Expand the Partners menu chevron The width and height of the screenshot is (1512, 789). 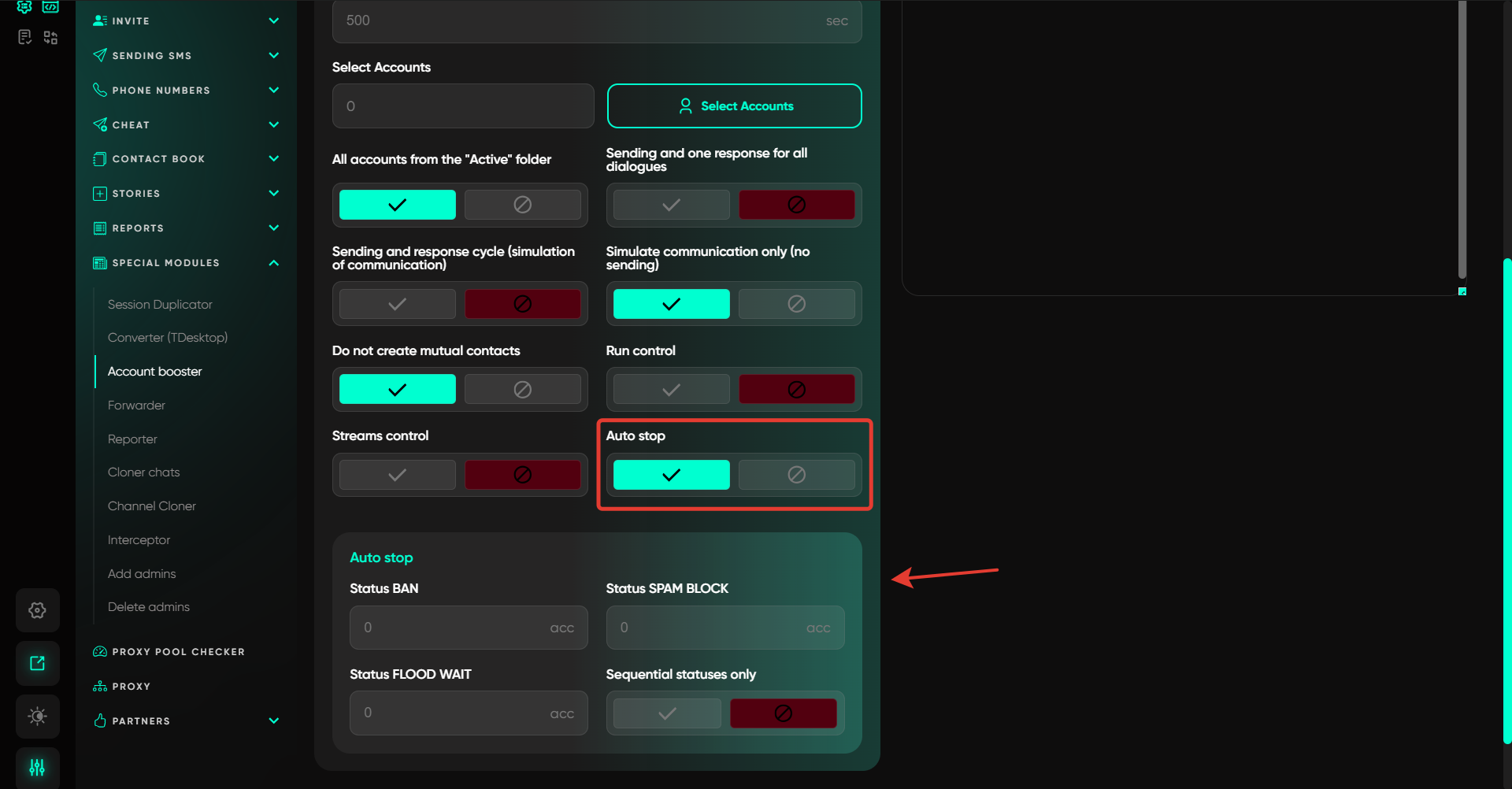point(273,720)
